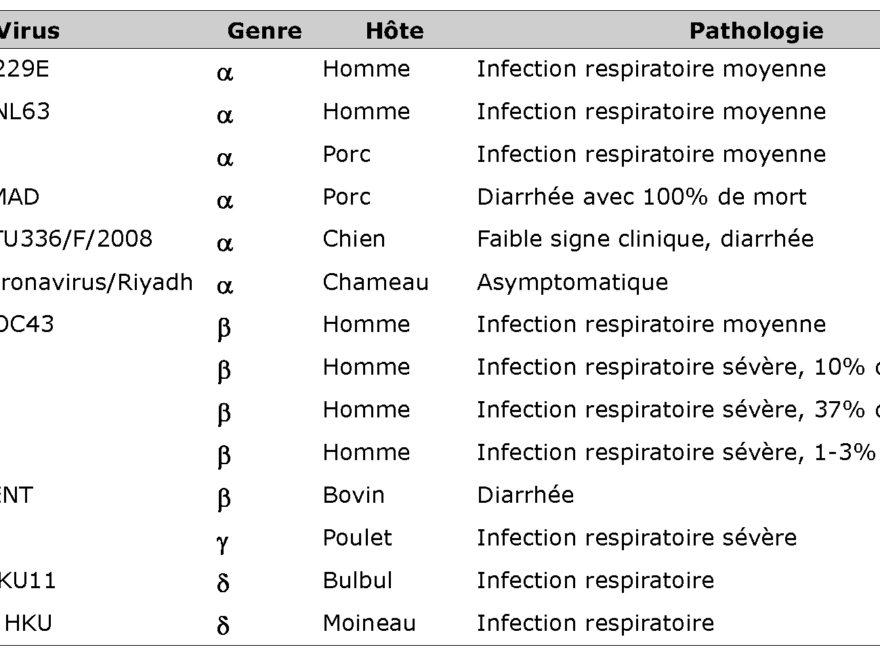880x660 pixels.
Task: Click the "Virus" column header
Action: click(x=29, y=32)
